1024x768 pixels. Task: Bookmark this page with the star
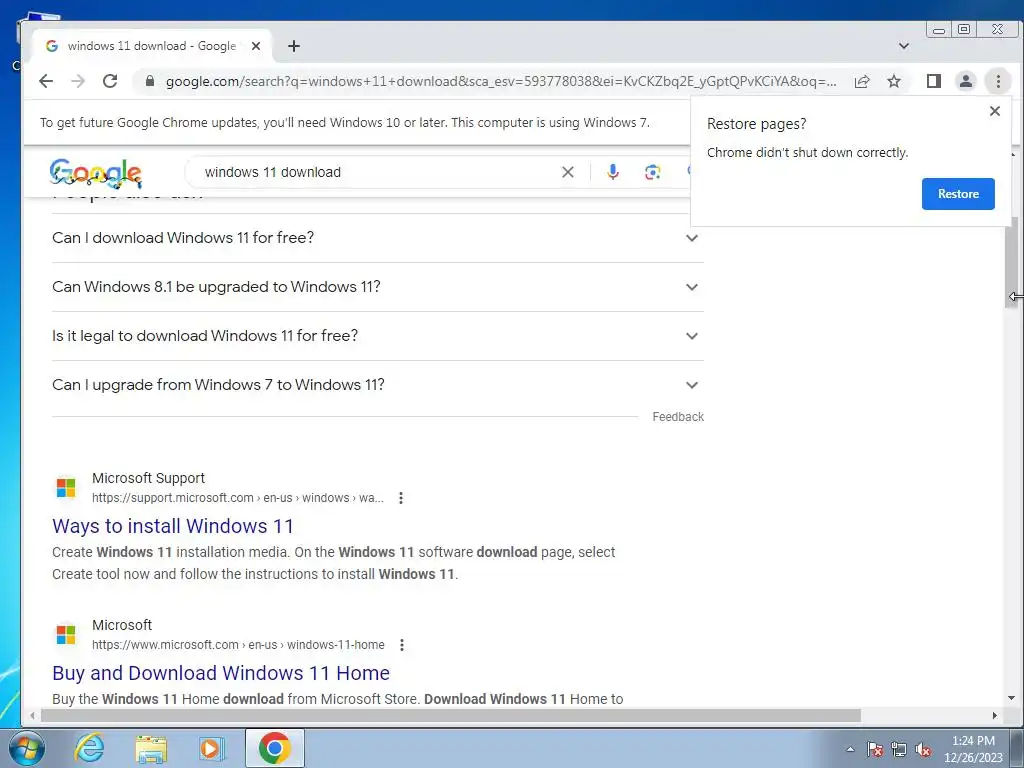point(894,81)
